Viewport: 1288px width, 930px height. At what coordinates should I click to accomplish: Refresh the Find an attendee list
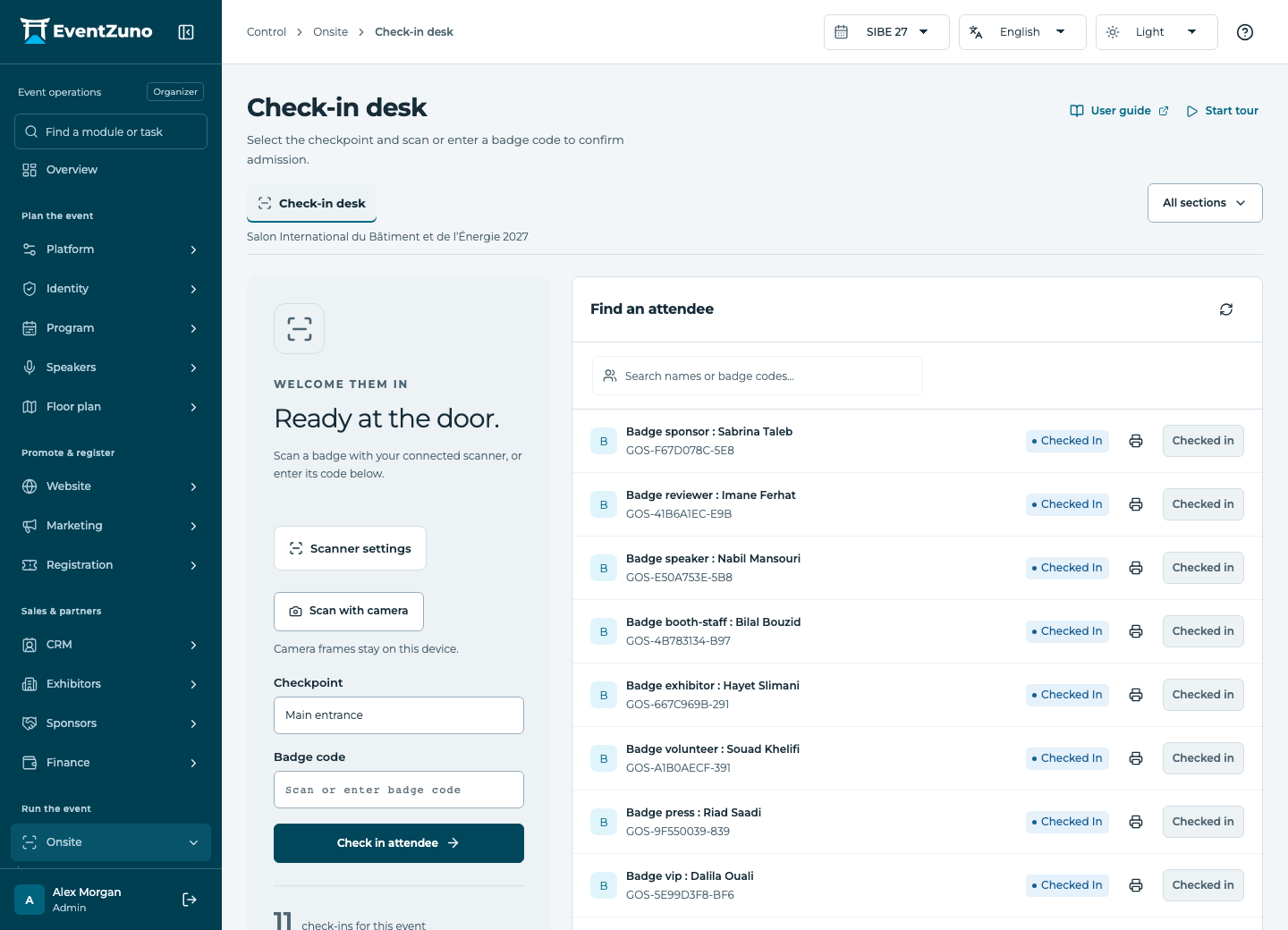pos(1226,309)
